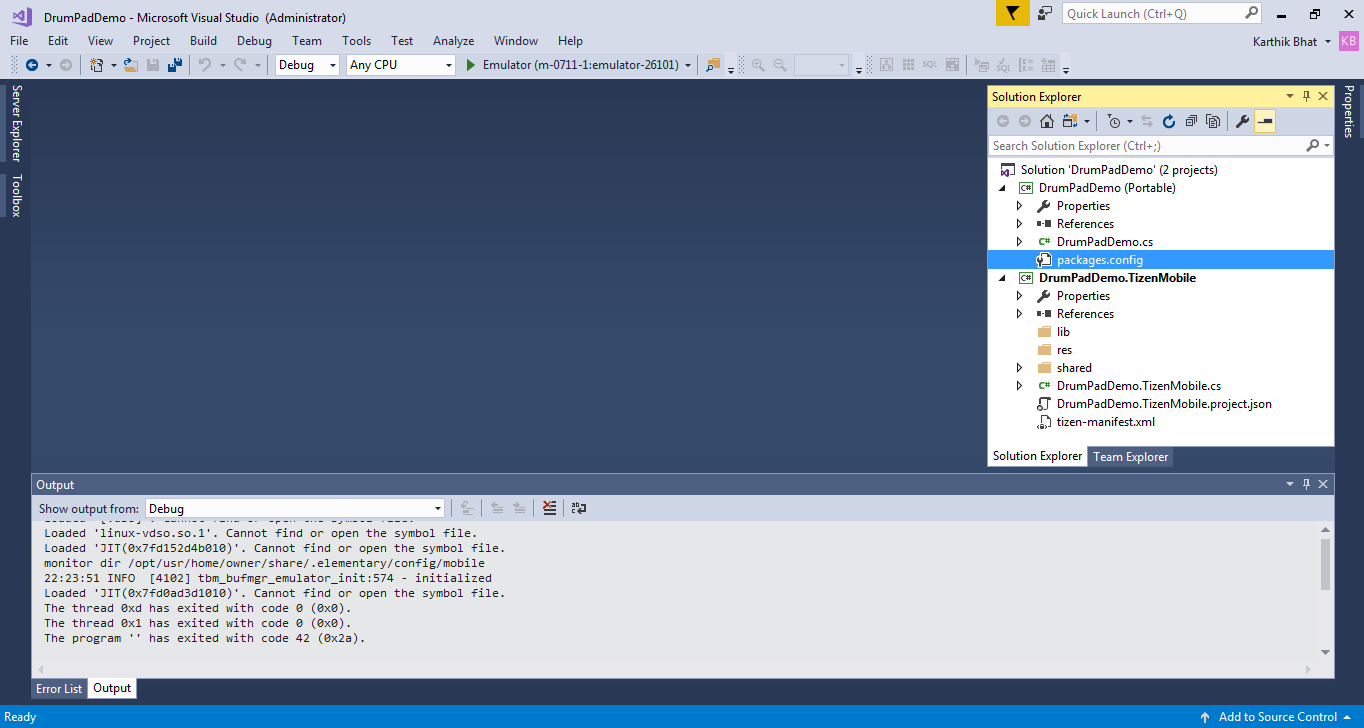Screen dimensions: 1364x728
Task: Toggle Preview Selected Items button
Action: (1265, 121)
